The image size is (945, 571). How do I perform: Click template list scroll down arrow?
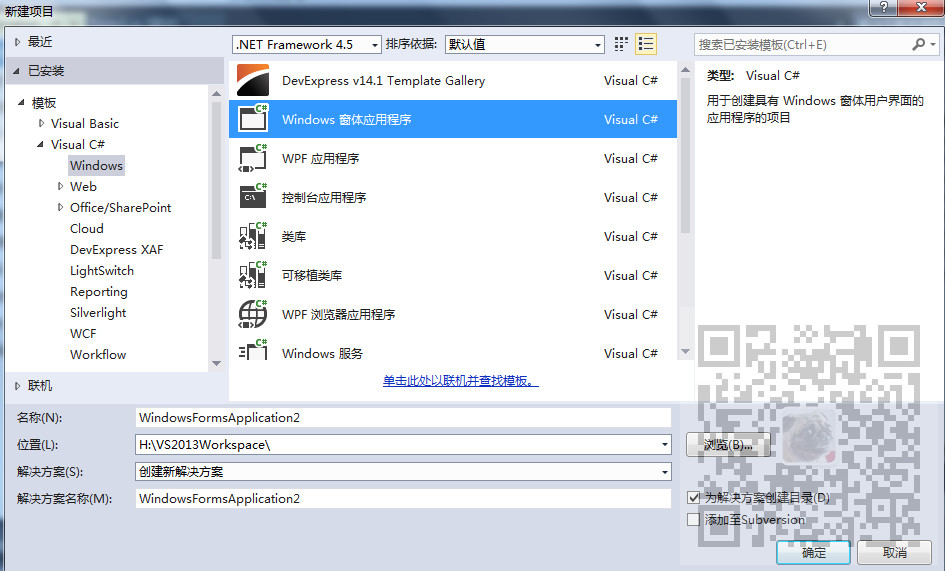(685, 352)
